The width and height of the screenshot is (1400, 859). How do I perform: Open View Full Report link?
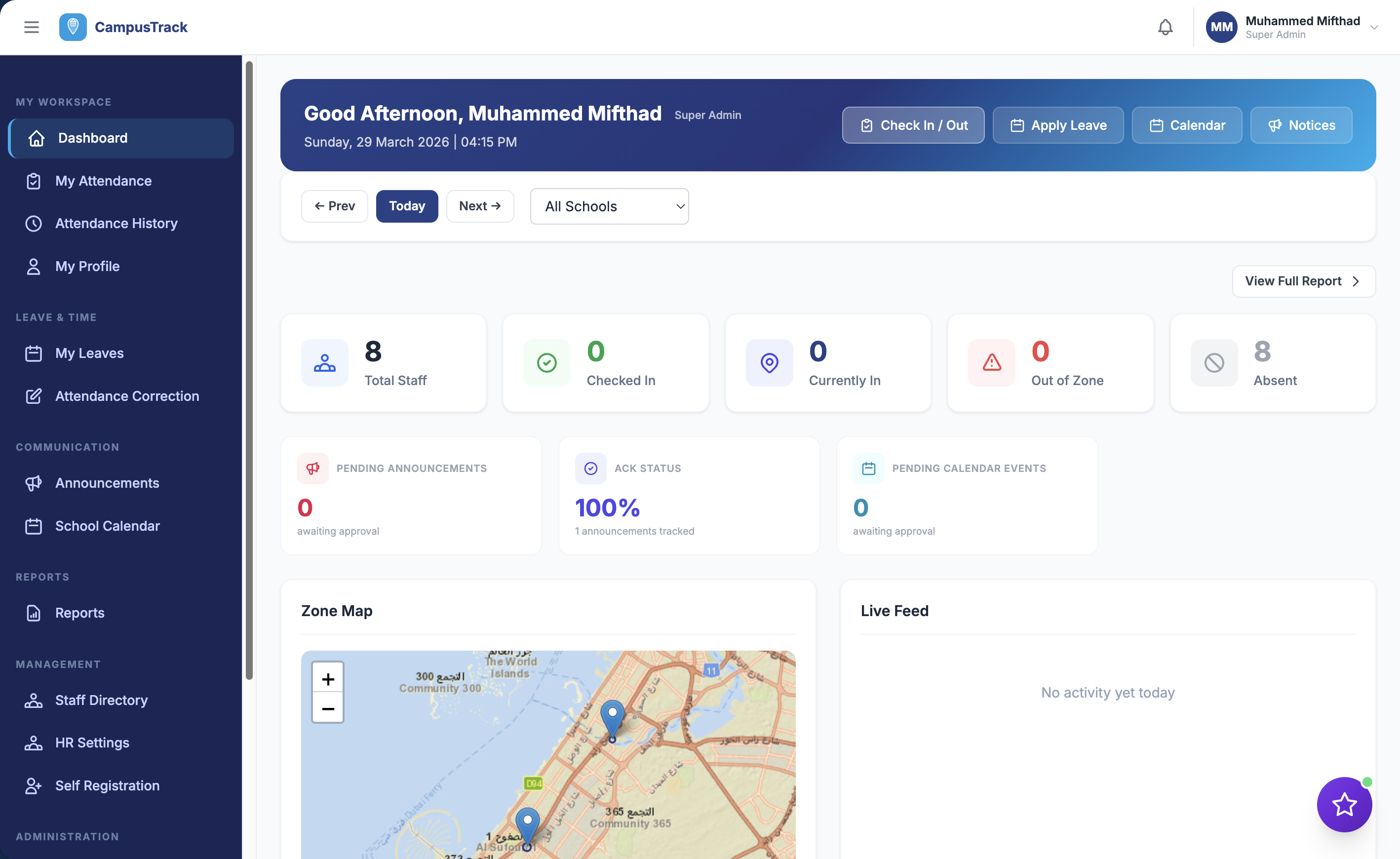[1303, 280]
